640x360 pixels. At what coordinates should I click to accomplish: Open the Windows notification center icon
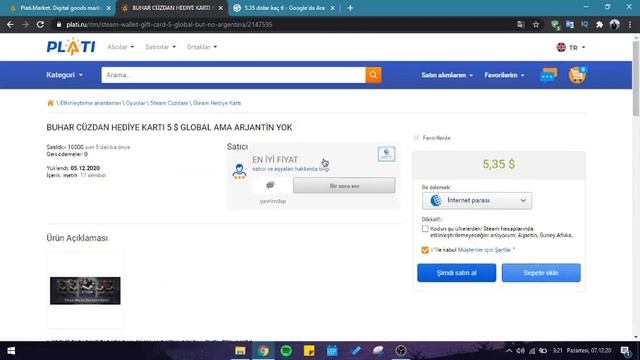(x=624, y=351)
